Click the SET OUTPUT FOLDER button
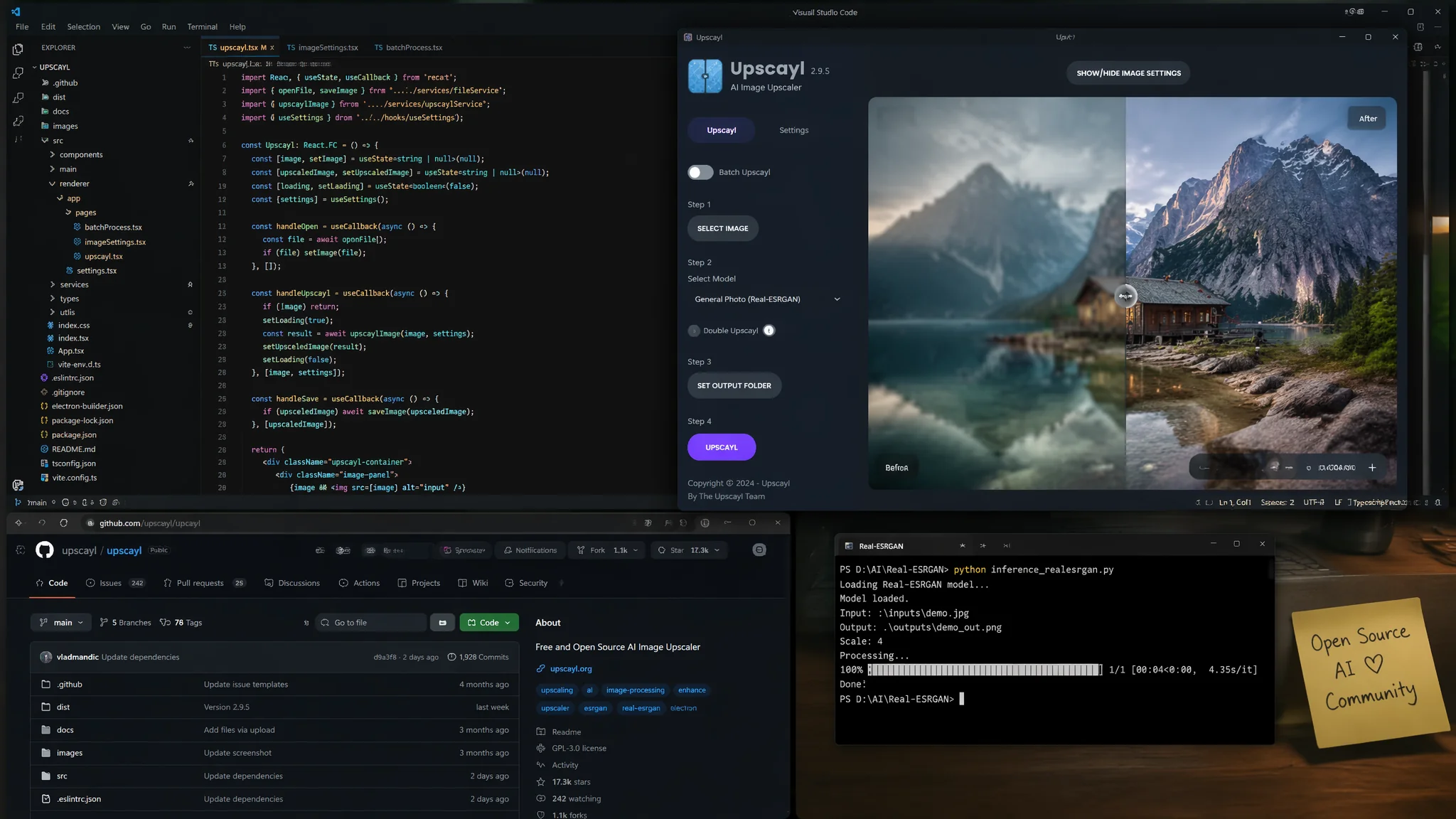Viewport: 1456px width, 819px height. click(734, 385)
